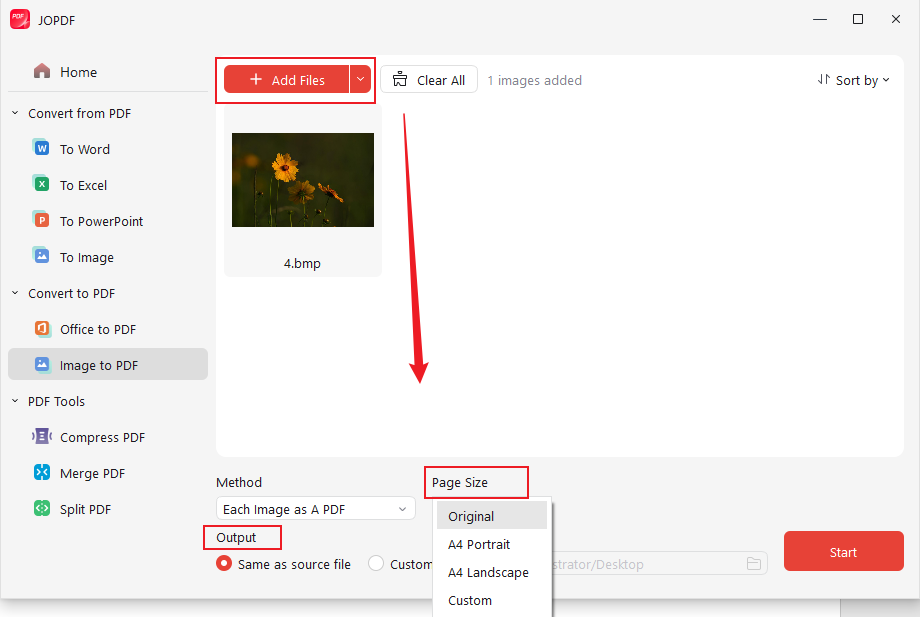This screenshot has height=617, width=920.
Task: Open the To Image tool icon
Action: [40, 256]
